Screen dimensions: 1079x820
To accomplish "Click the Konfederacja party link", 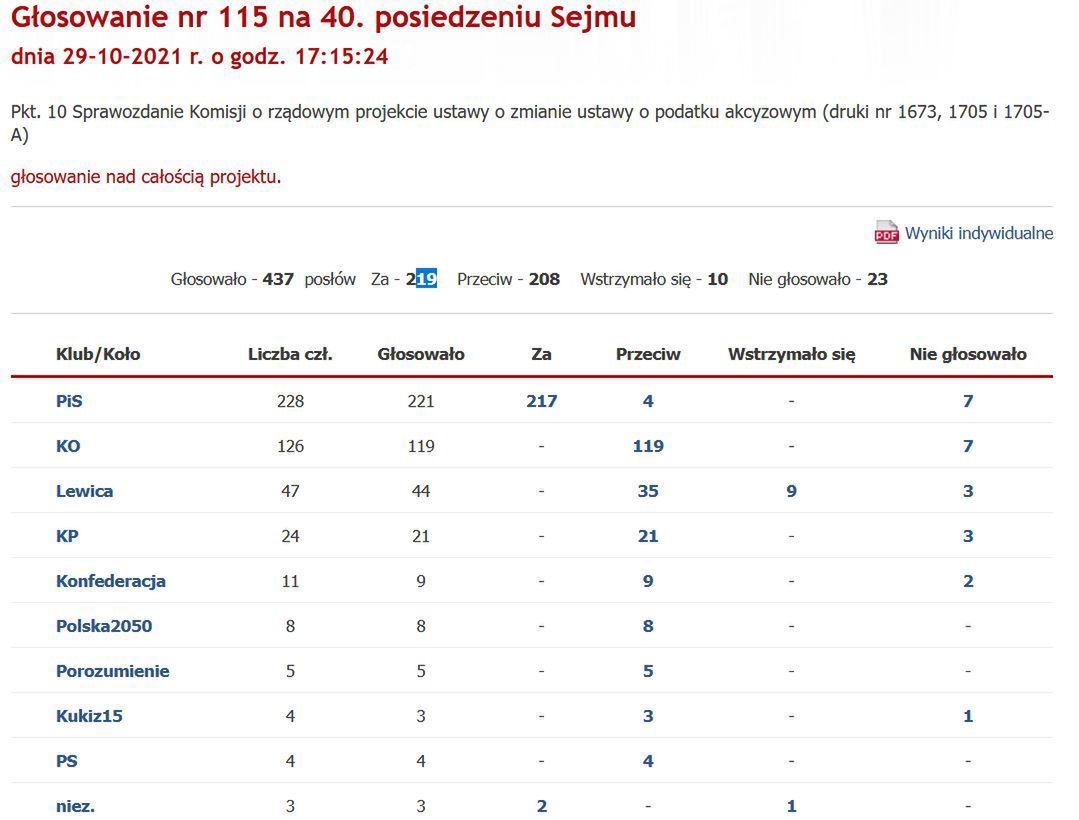I will coord(110,581).
